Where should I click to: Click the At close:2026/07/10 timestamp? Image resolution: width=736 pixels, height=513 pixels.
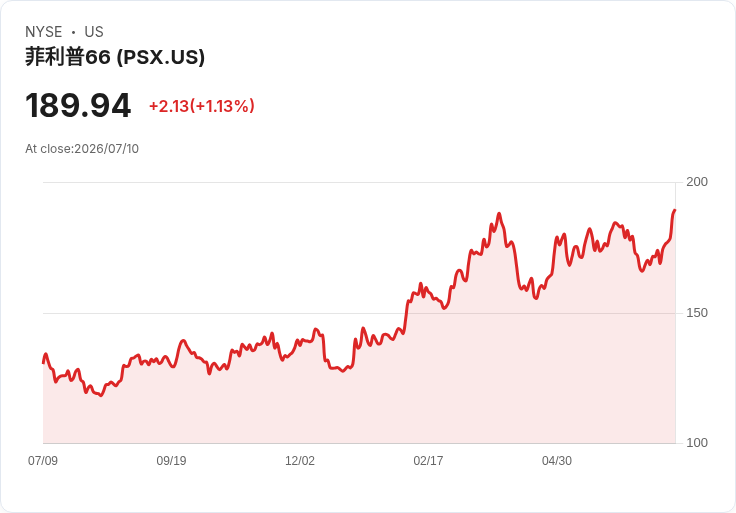coord(82,149)
